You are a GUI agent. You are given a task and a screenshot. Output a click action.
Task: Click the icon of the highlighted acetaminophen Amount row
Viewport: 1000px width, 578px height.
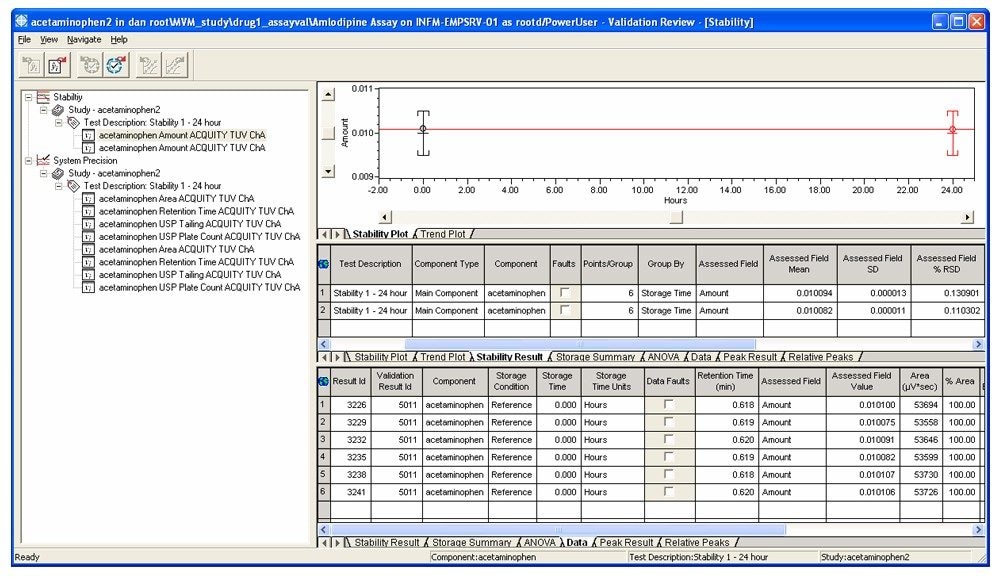pos(89,135)
